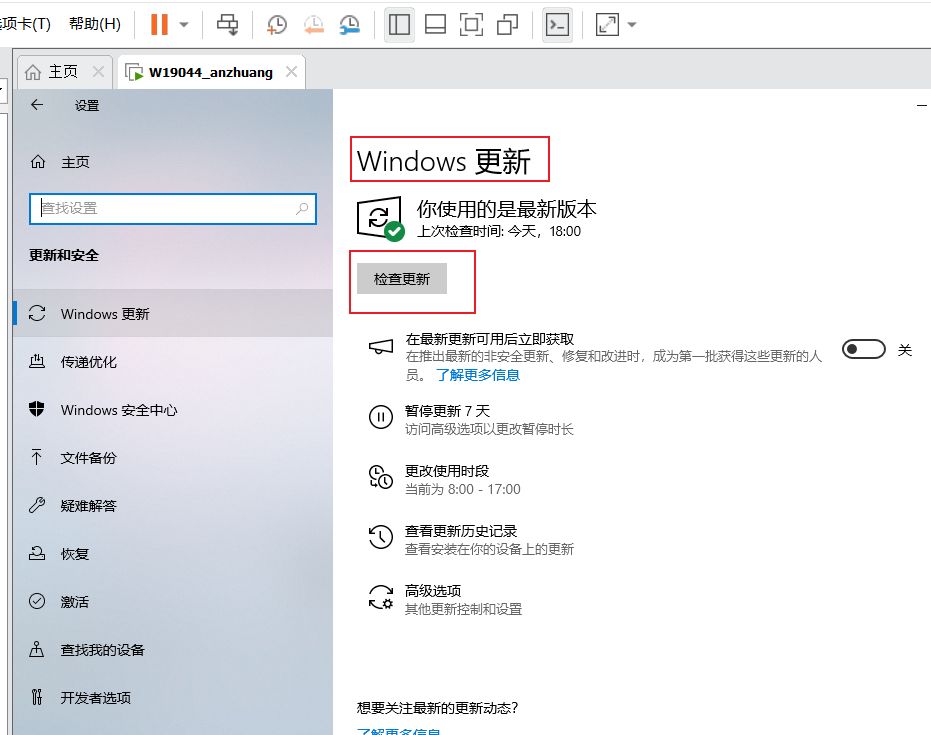Screen dimensions: 931x735
Task: Open the console view toolbar icon
Action: click(557, 25)
